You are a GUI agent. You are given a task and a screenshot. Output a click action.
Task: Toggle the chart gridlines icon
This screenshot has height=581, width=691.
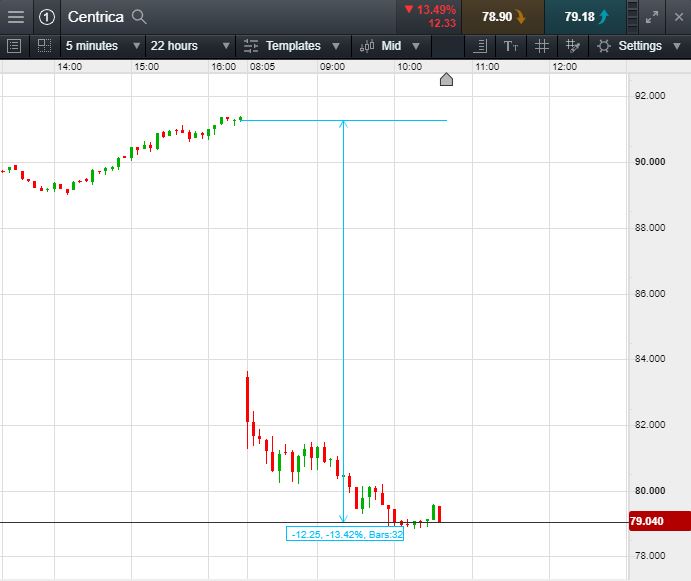(x=542, y=46)
